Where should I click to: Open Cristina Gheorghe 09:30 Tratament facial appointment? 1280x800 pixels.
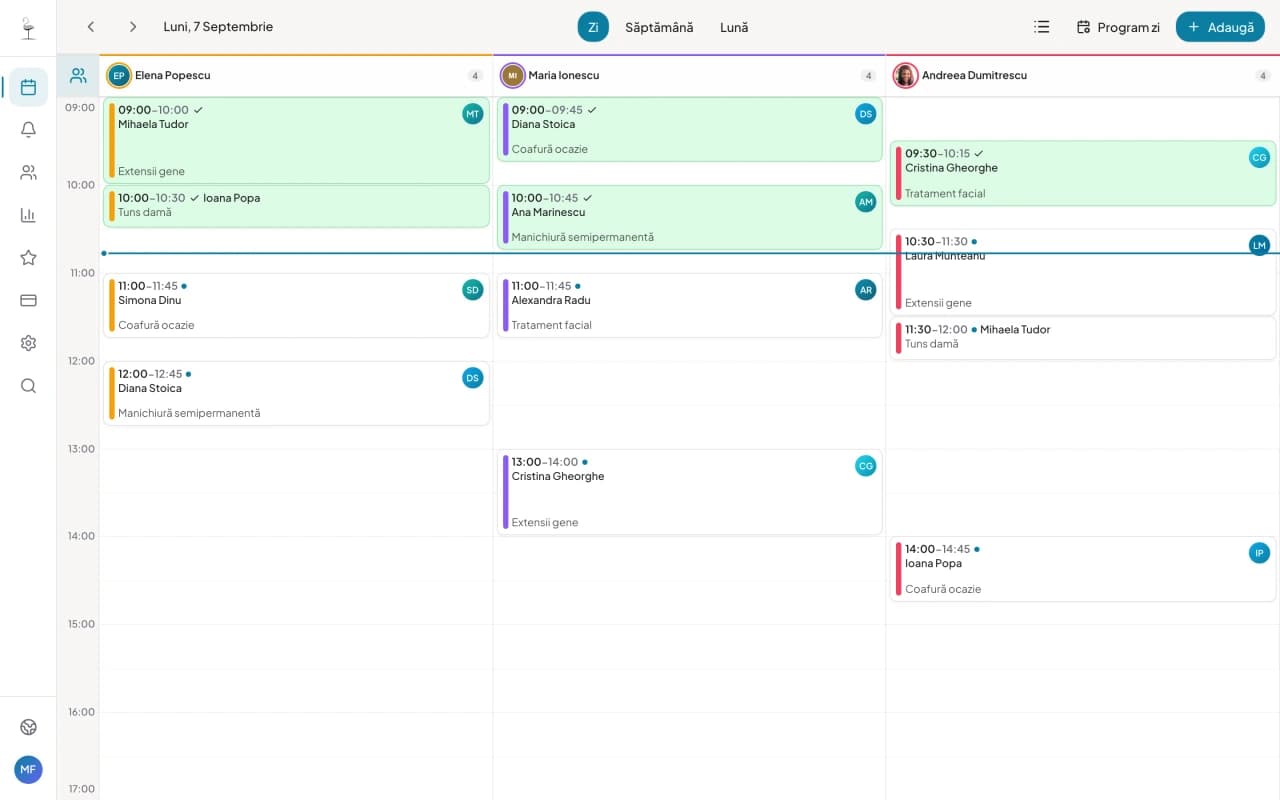(1083, 173)
